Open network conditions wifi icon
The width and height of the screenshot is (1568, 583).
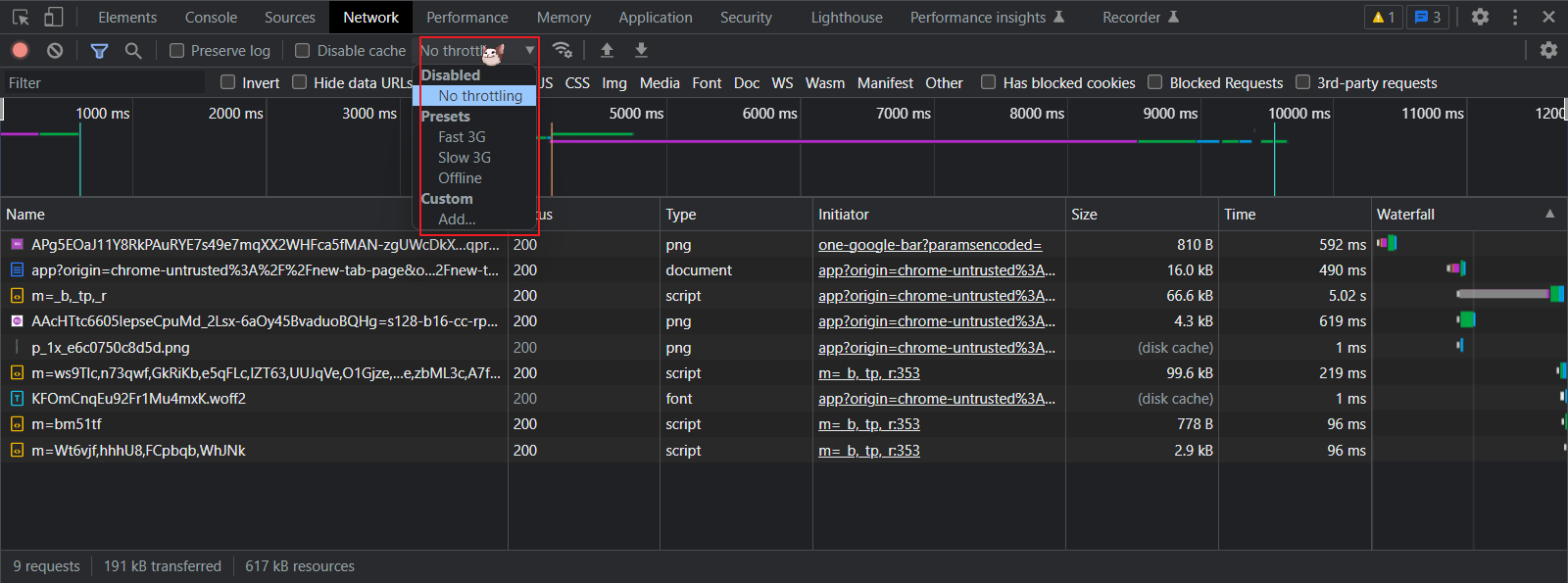point(562,50)
